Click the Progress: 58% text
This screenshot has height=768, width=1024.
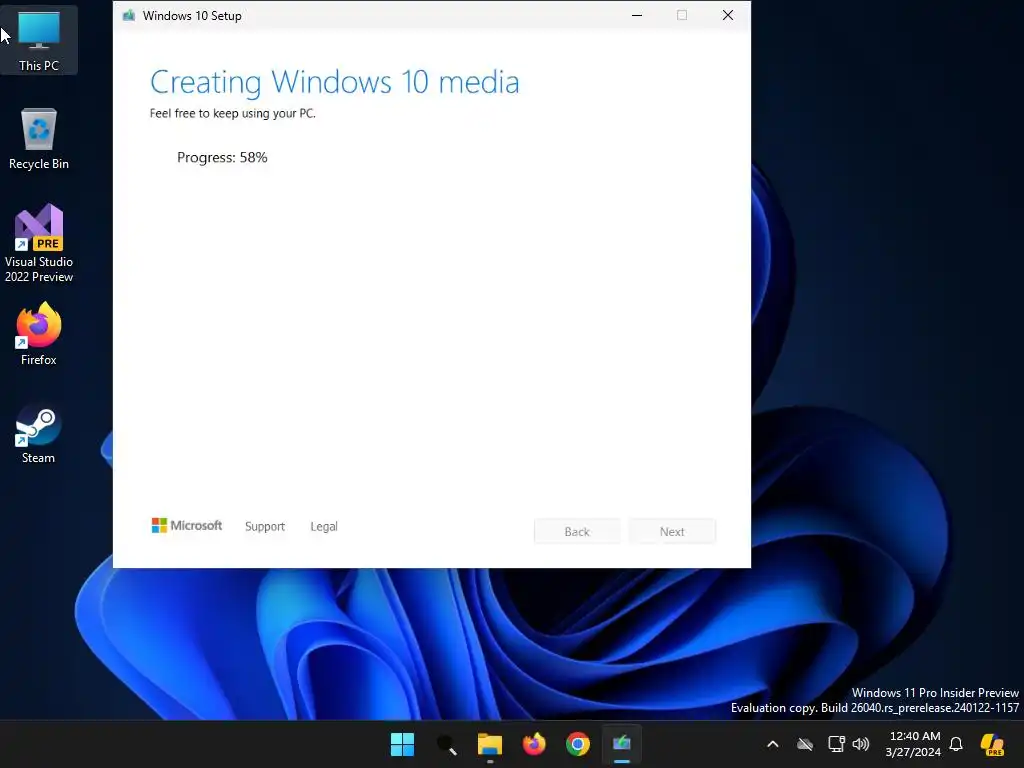(x=222, y=157)
